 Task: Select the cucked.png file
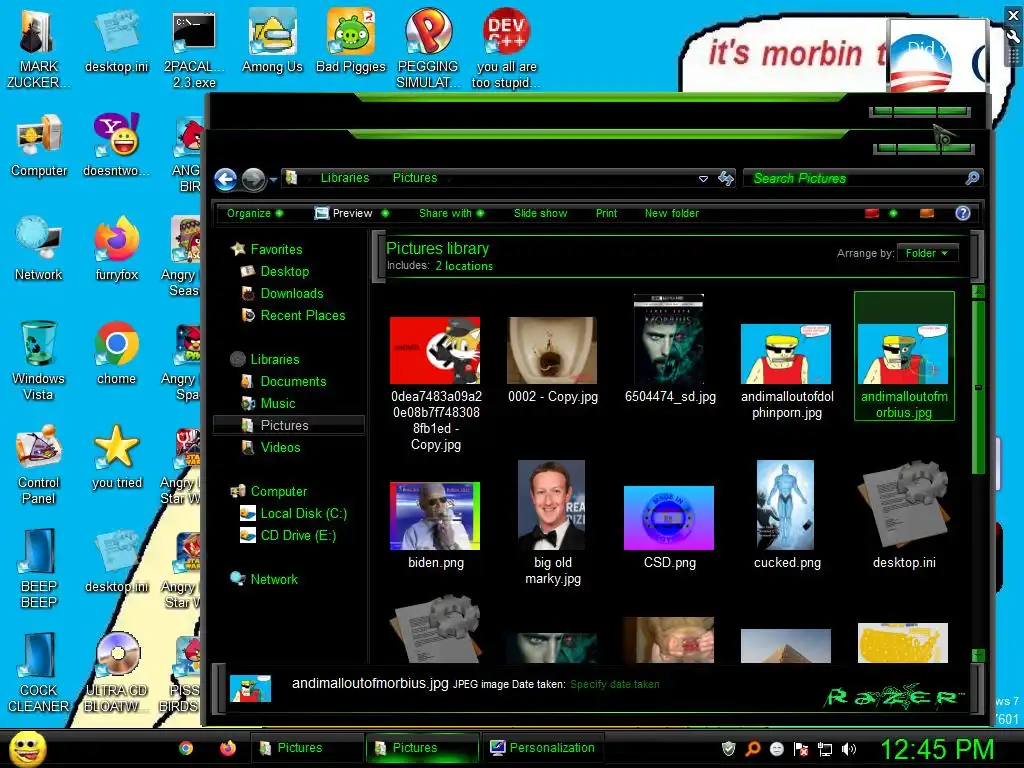tap(786, 515)
